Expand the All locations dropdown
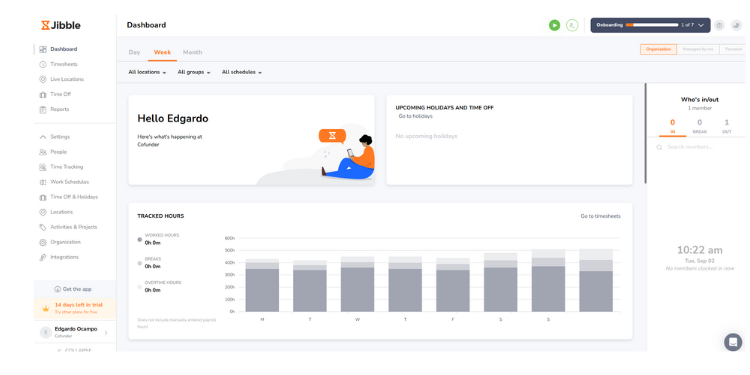 coord(147,72)
